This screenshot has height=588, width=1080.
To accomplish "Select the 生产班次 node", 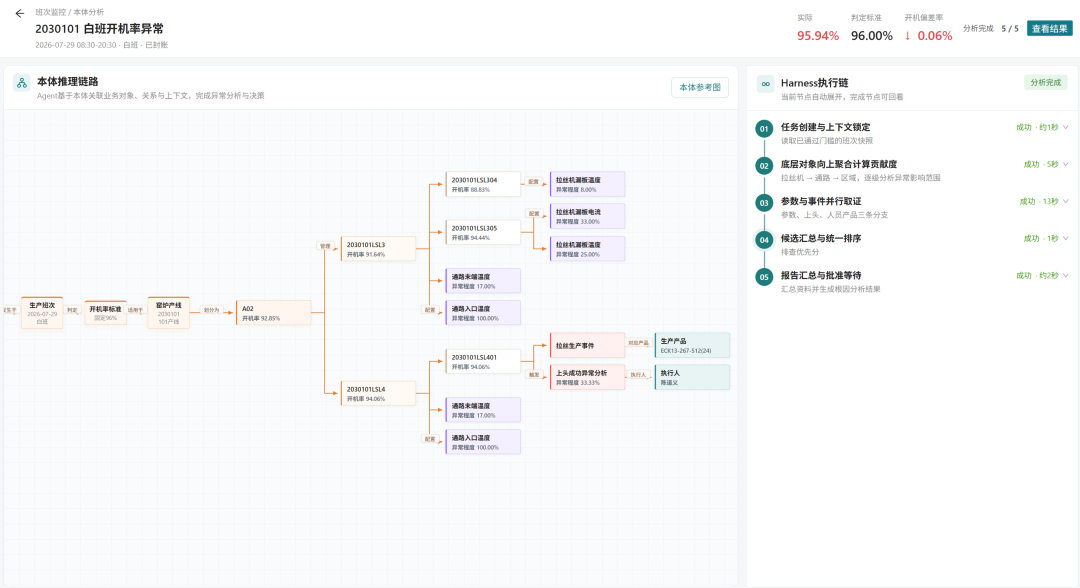I will coord(42,313).
